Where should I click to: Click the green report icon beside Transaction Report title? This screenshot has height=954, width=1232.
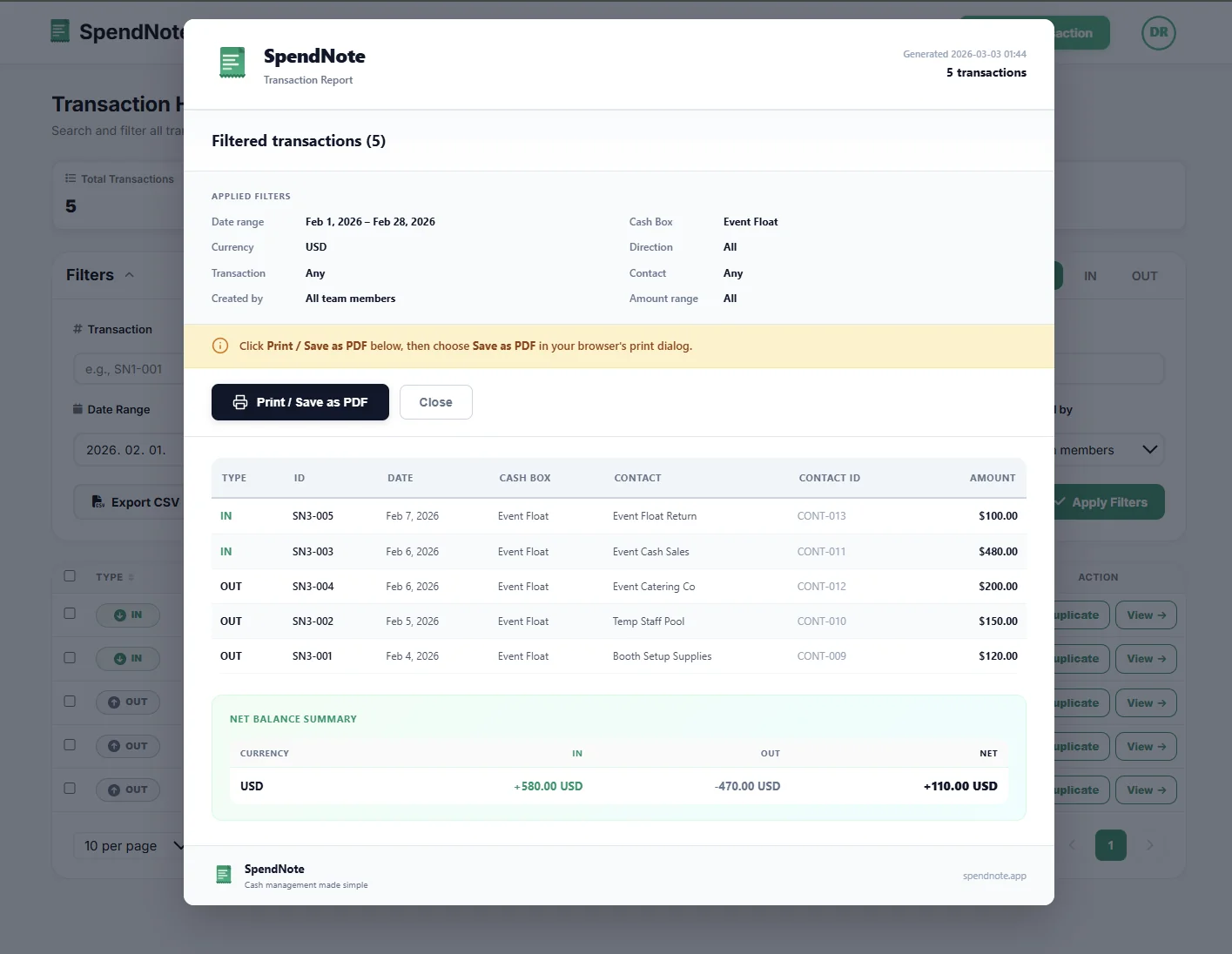coord(232,63)
